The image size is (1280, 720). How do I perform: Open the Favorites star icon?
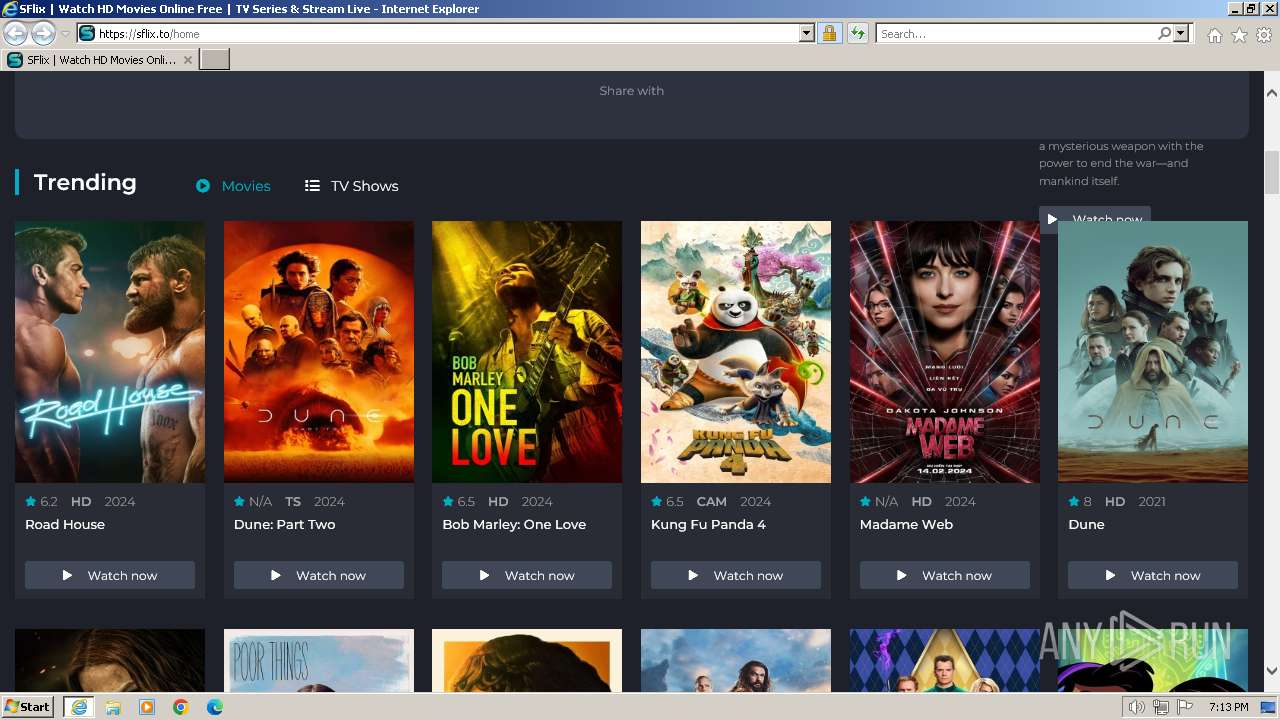(1239, 35)
